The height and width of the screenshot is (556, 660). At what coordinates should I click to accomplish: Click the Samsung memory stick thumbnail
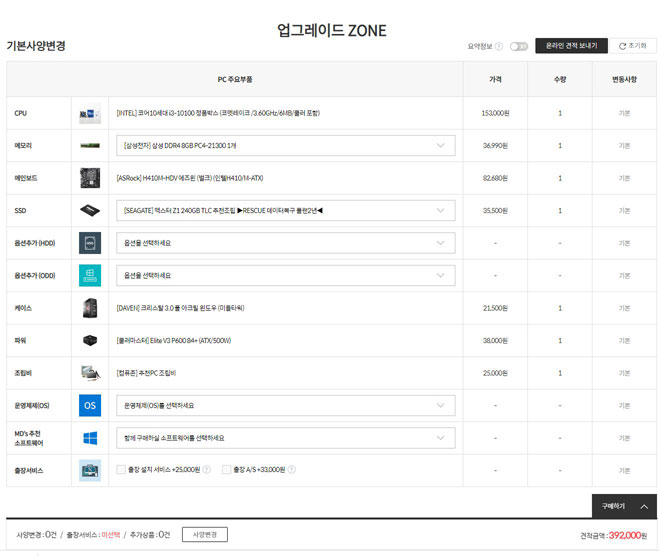[x=90, y=146]
